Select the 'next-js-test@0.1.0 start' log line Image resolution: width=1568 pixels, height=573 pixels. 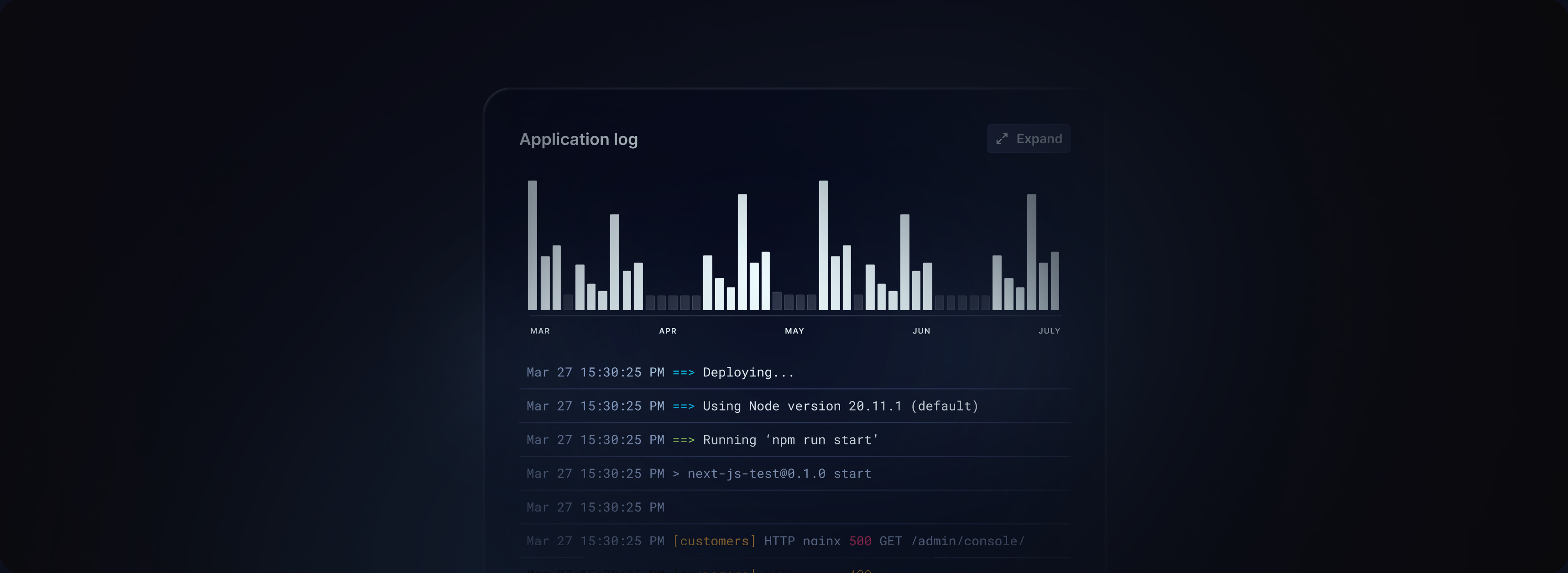click(794, 473)
